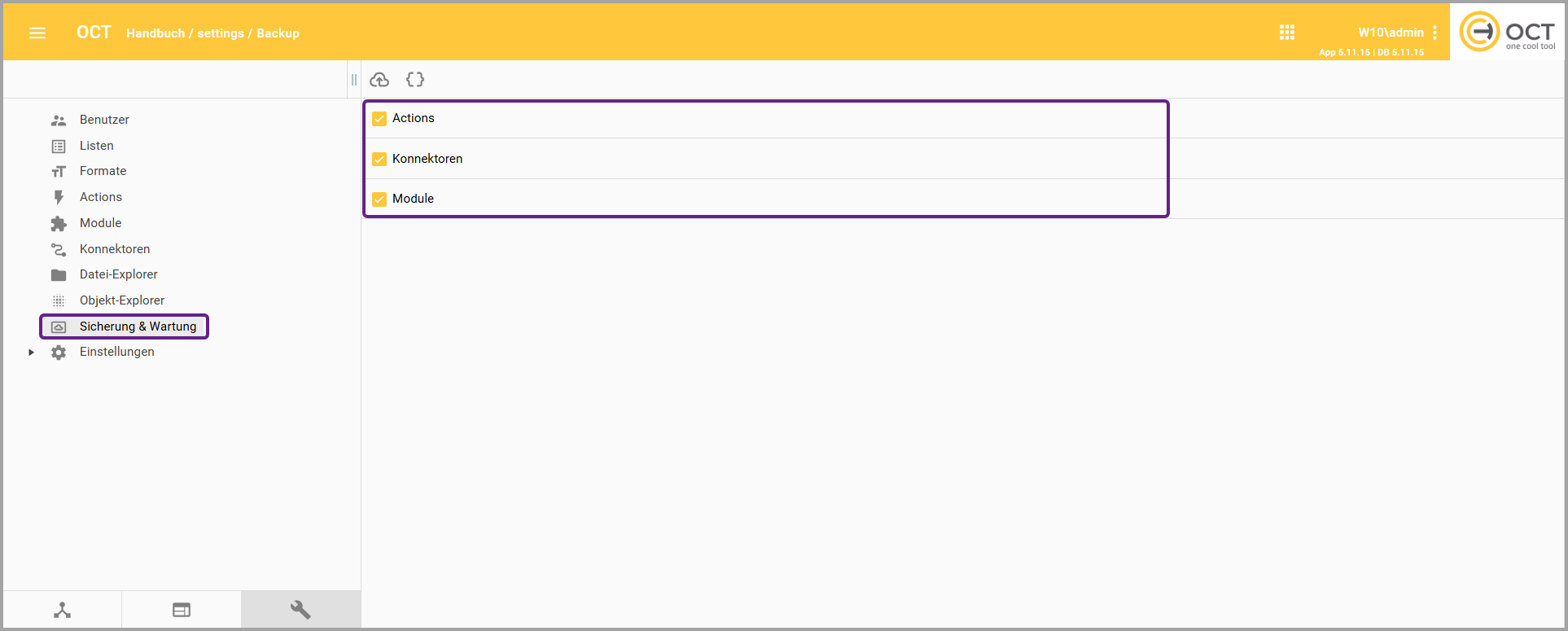Select the wrench settings bottom tab

pyautogui.click(x=300, y=610)
